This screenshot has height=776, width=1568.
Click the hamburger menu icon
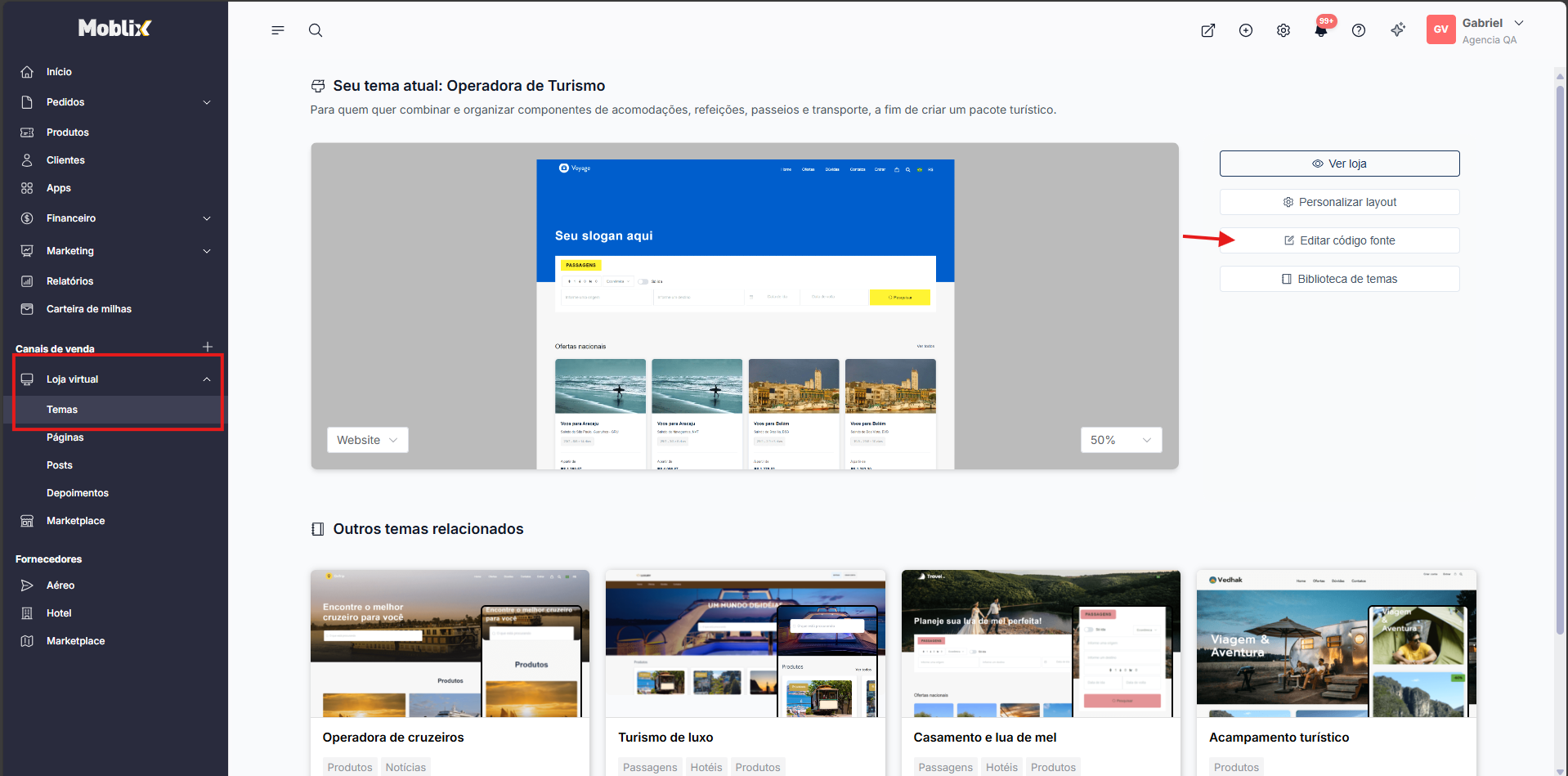(278, 30)
